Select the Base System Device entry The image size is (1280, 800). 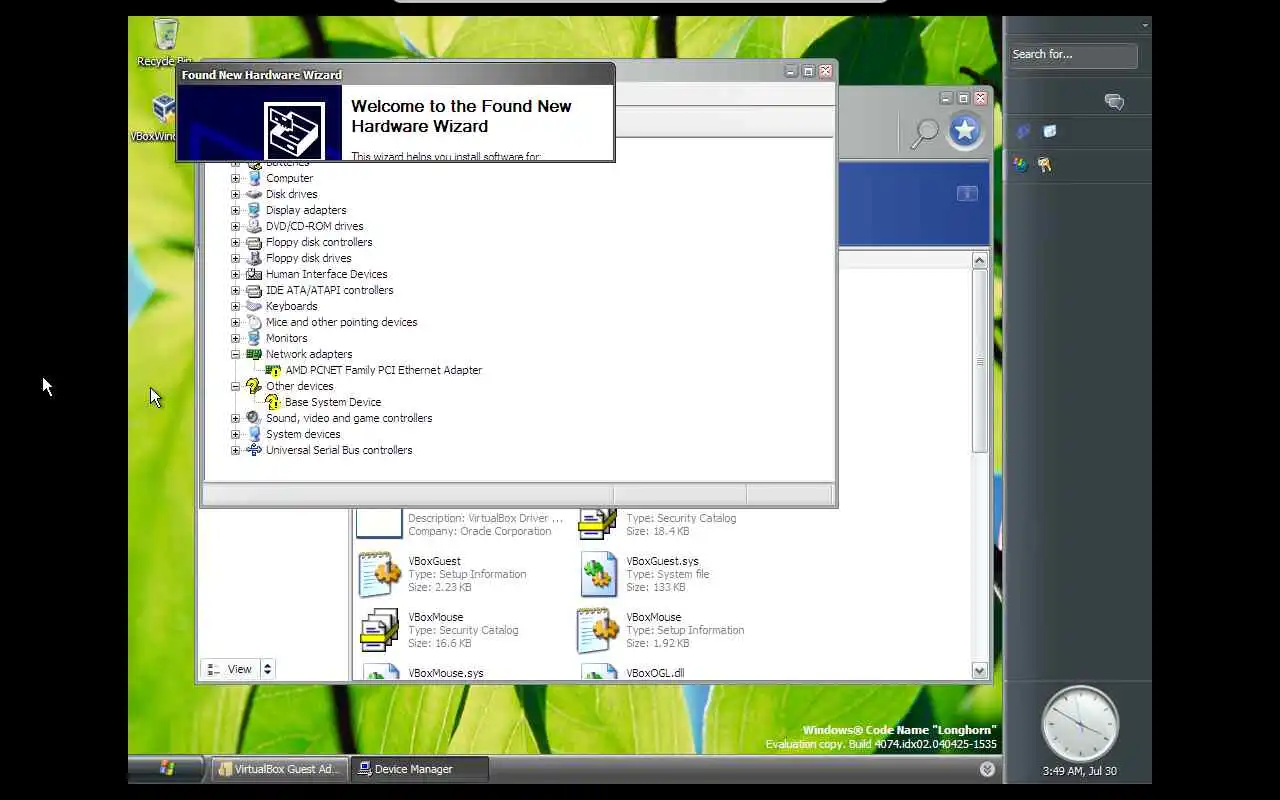(333, 402)
